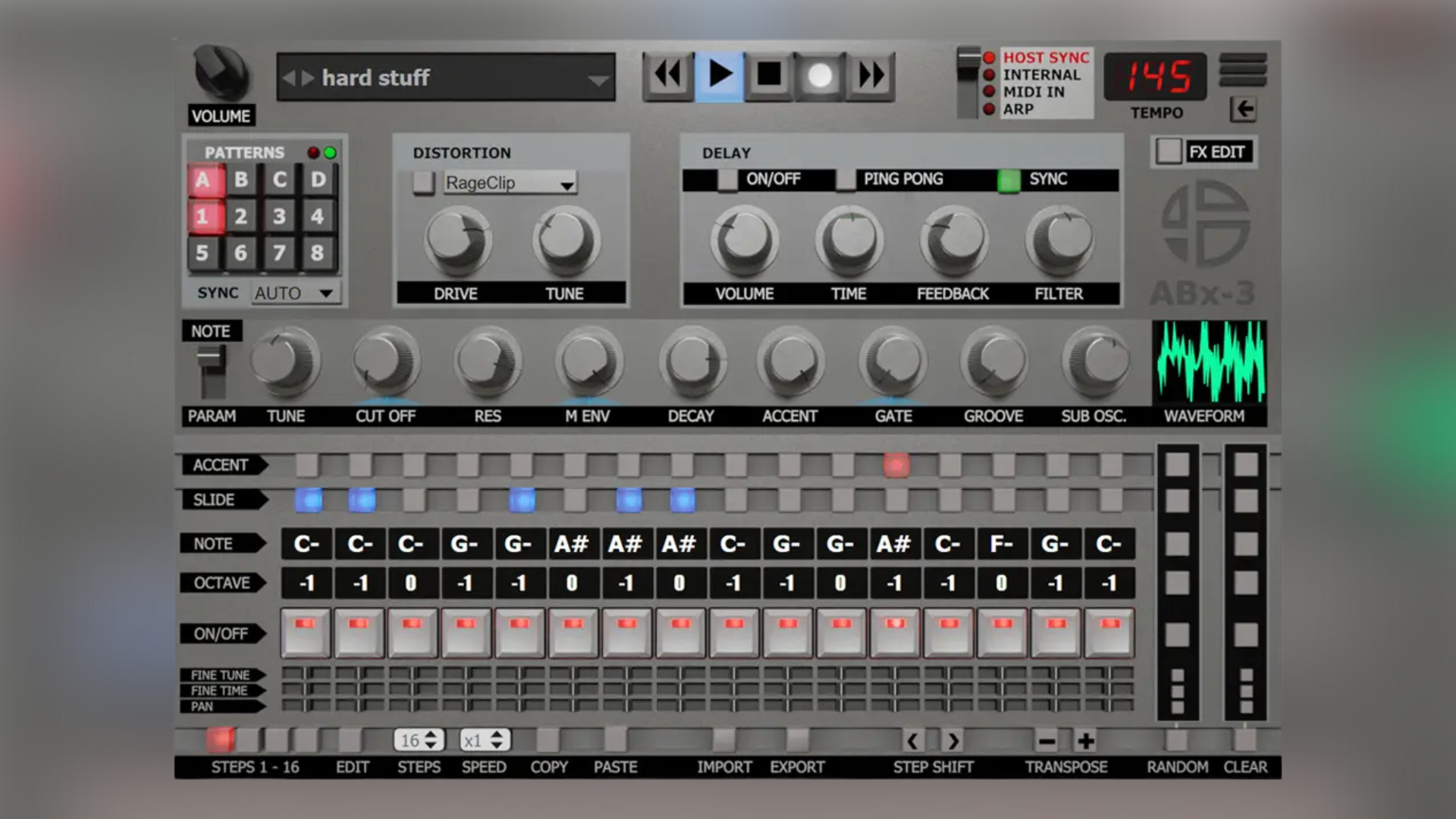Screen dimensions: 1456x819
Task: Click the Clear button
Action: (x=1244, y=740)
